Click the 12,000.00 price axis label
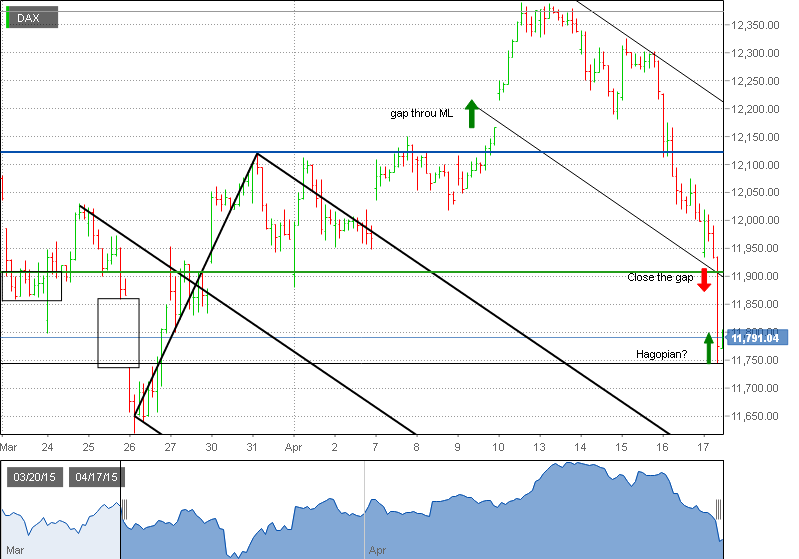This screenshot has height=559, width=799. [x=755, y=220]
